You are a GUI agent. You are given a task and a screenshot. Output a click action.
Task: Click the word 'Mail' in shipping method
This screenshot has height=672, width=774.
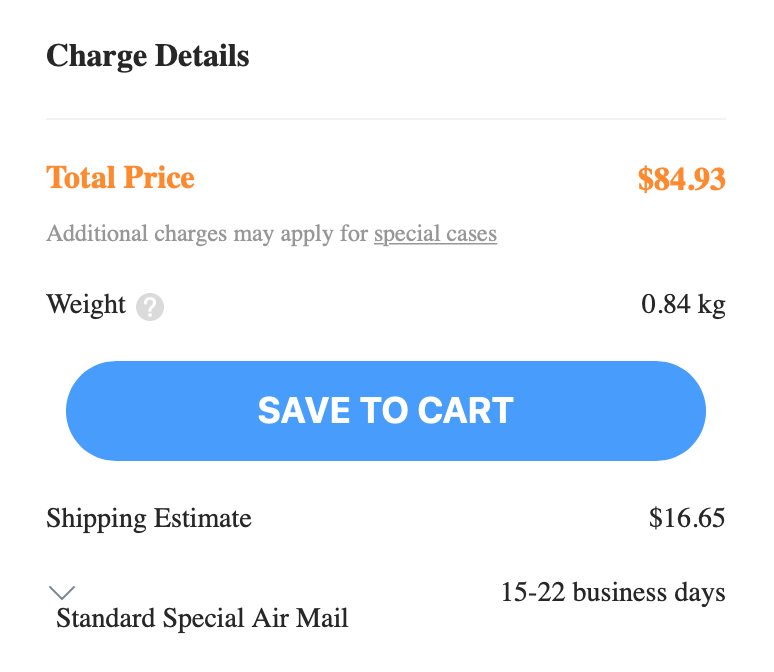coord(322,618)
